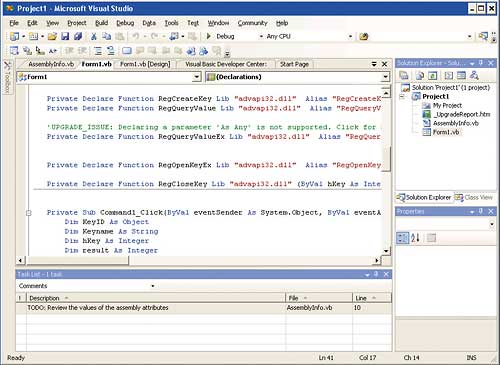Click the Display Parameter Info icon
500x365 pixels.
click(x=27, y=51)
